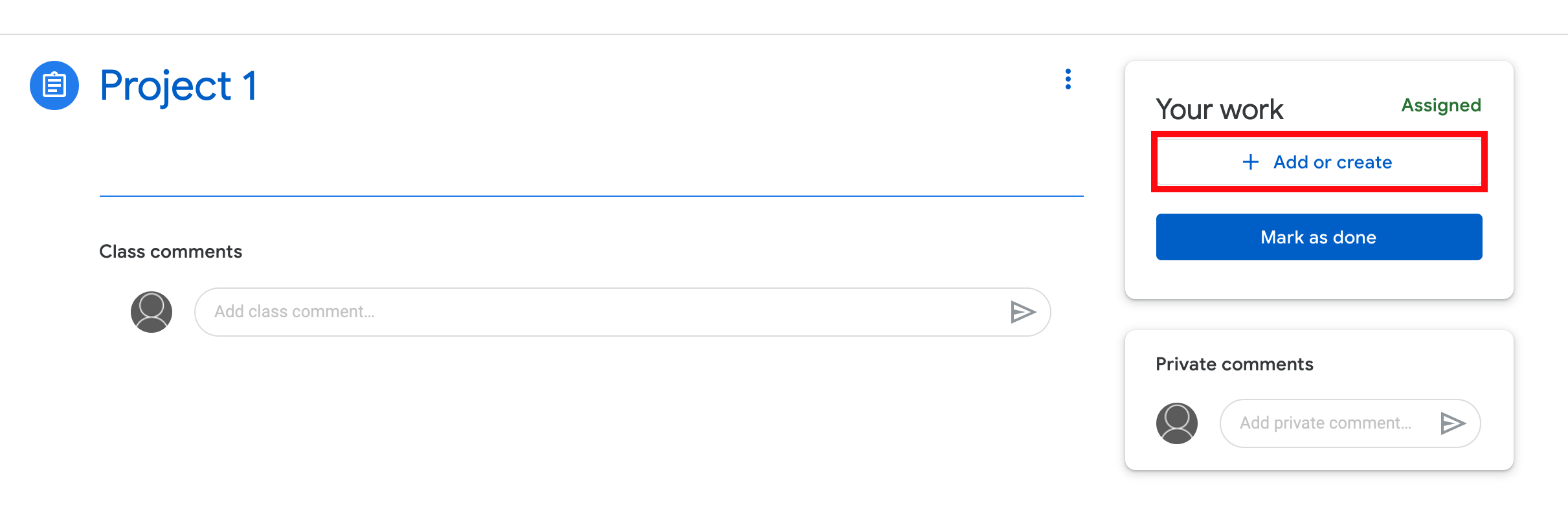Click the Add or create text link
Screen dimensions: 1568x505
[1332, 163]
